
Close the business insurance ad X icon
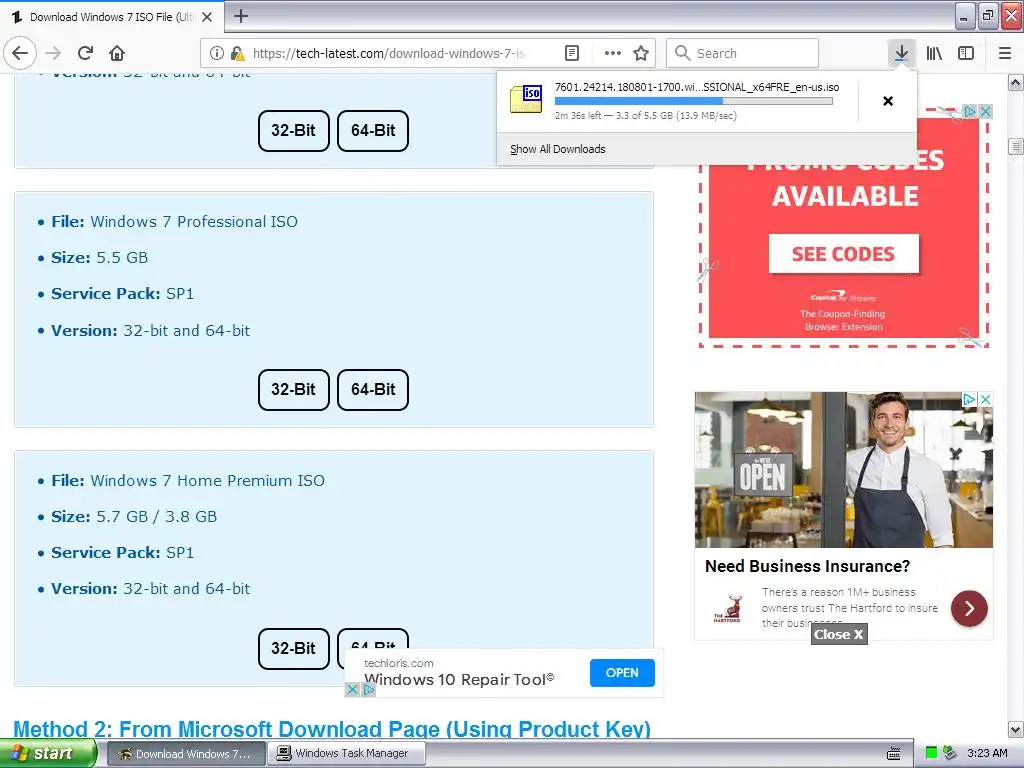[985, 398]
